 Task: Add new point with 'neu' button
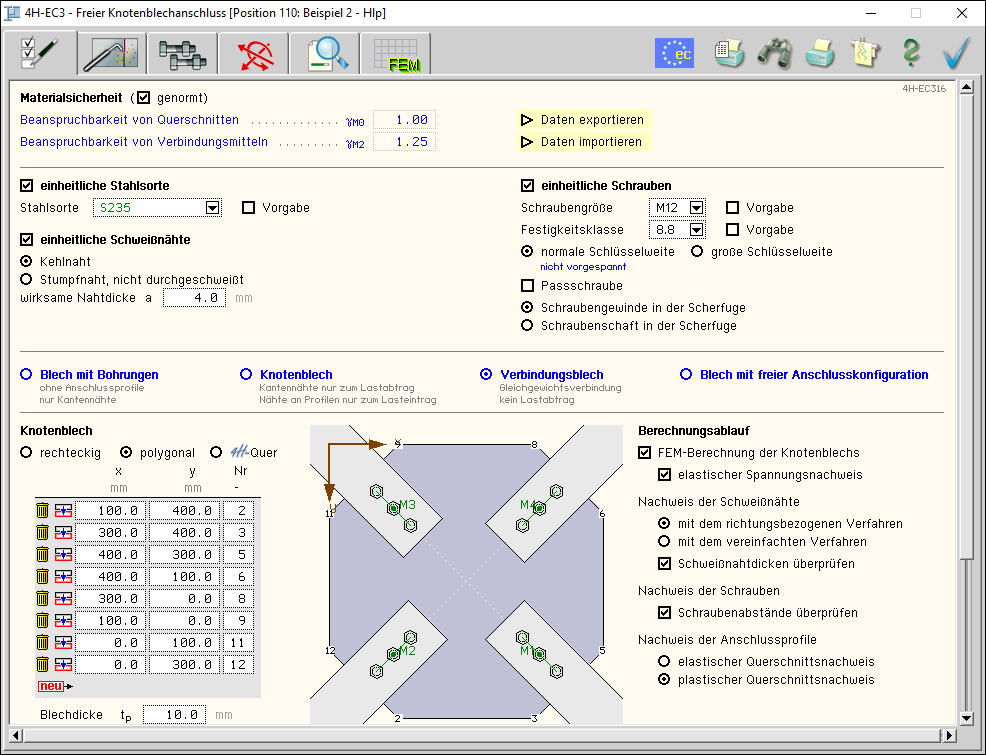[54, 686]
